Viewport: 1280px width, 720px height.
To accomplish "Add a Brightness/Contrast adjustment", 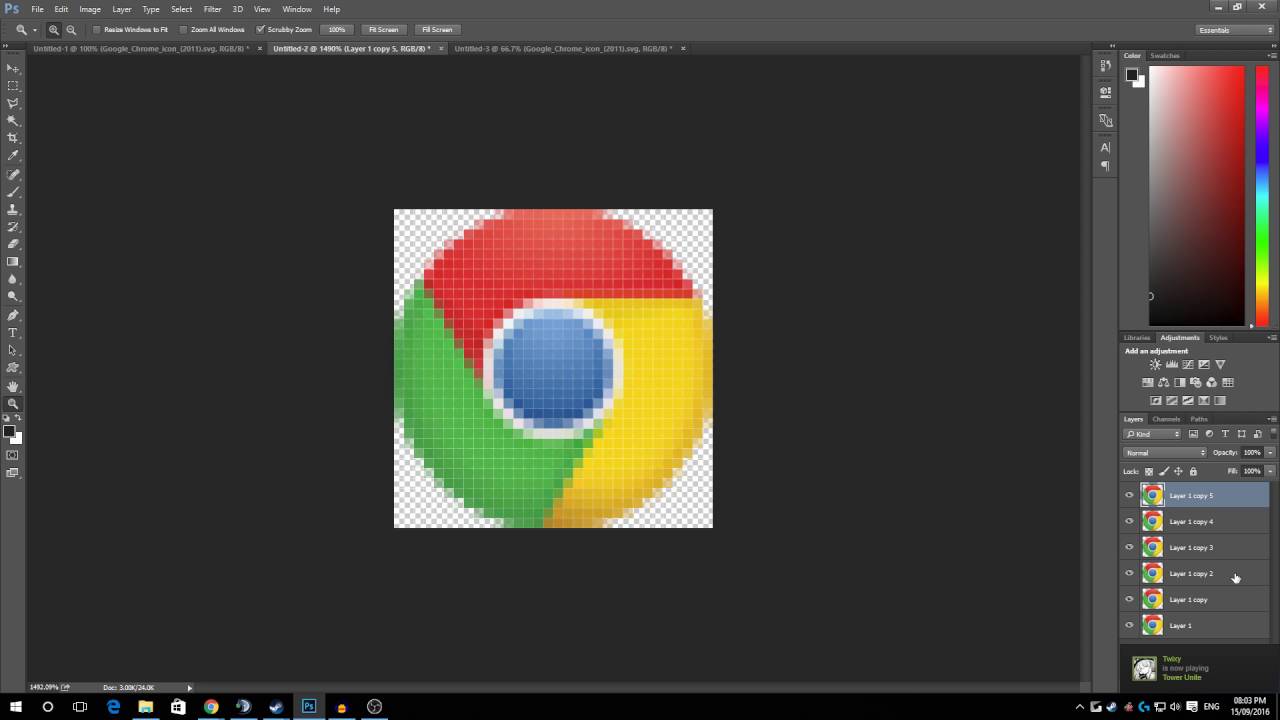I will tap(1155, 365).
